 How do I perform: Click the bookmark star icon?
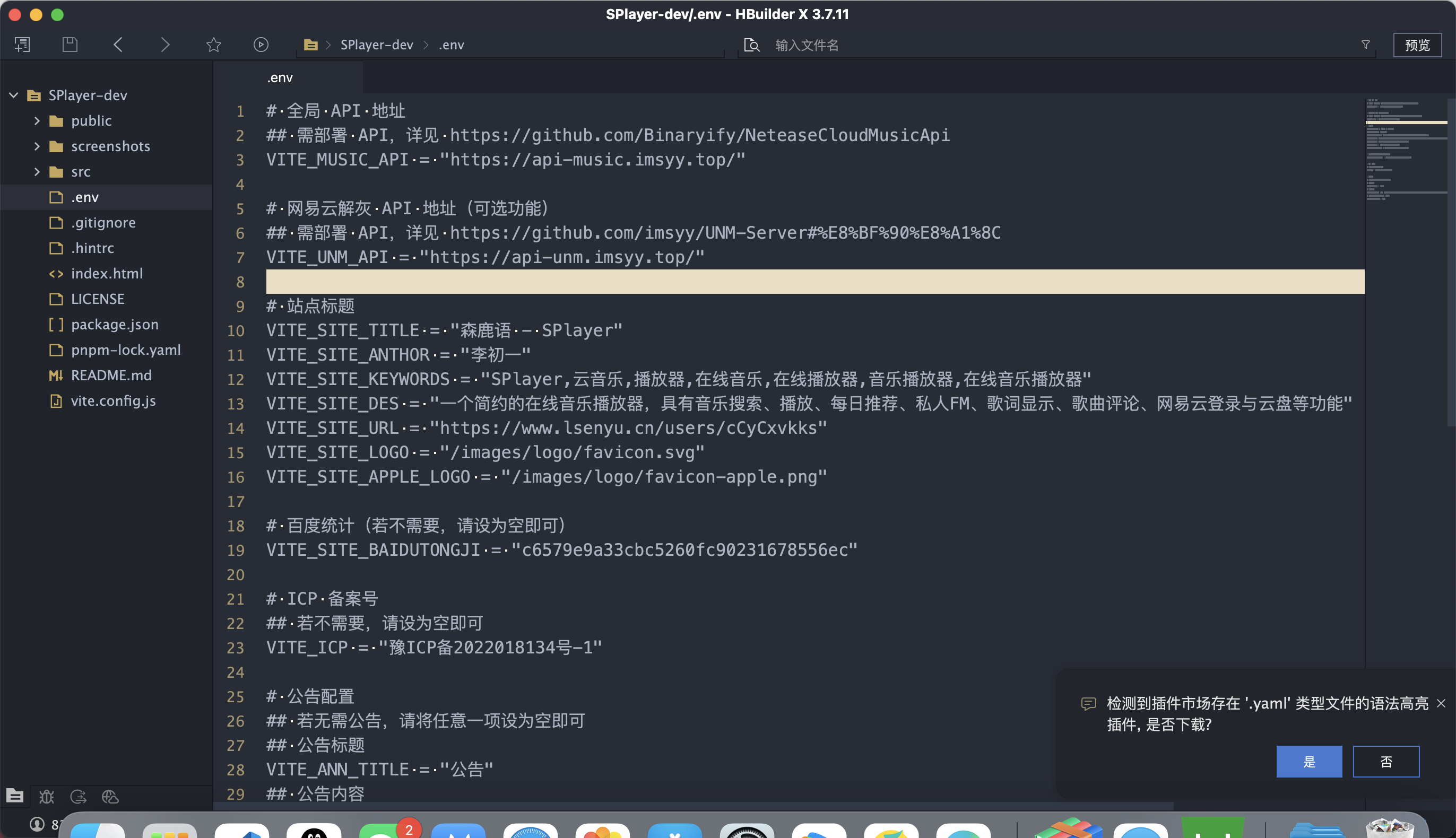pos(214,45)
